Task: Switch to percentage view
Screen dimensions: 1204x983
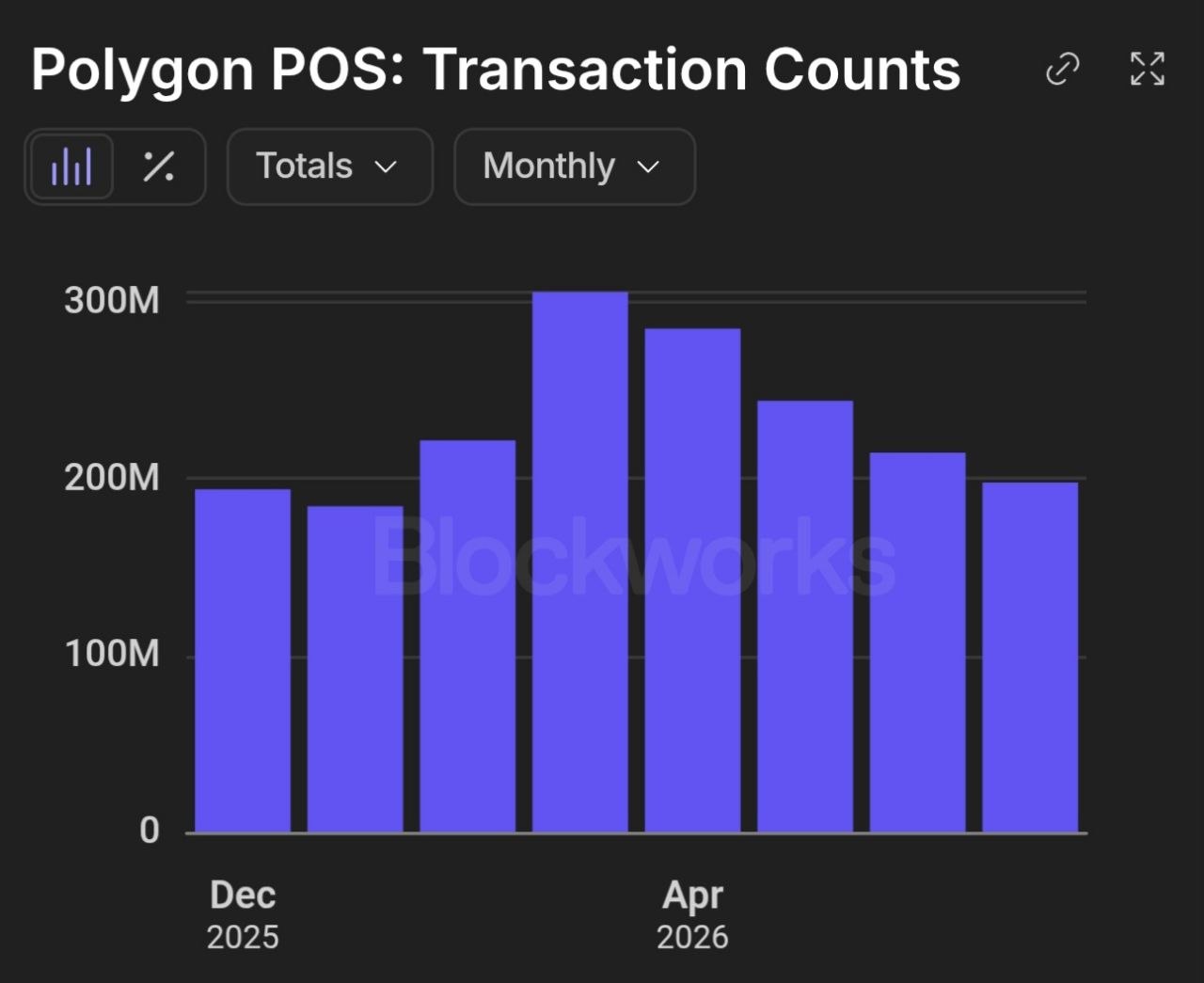Action: click(158, 166)
